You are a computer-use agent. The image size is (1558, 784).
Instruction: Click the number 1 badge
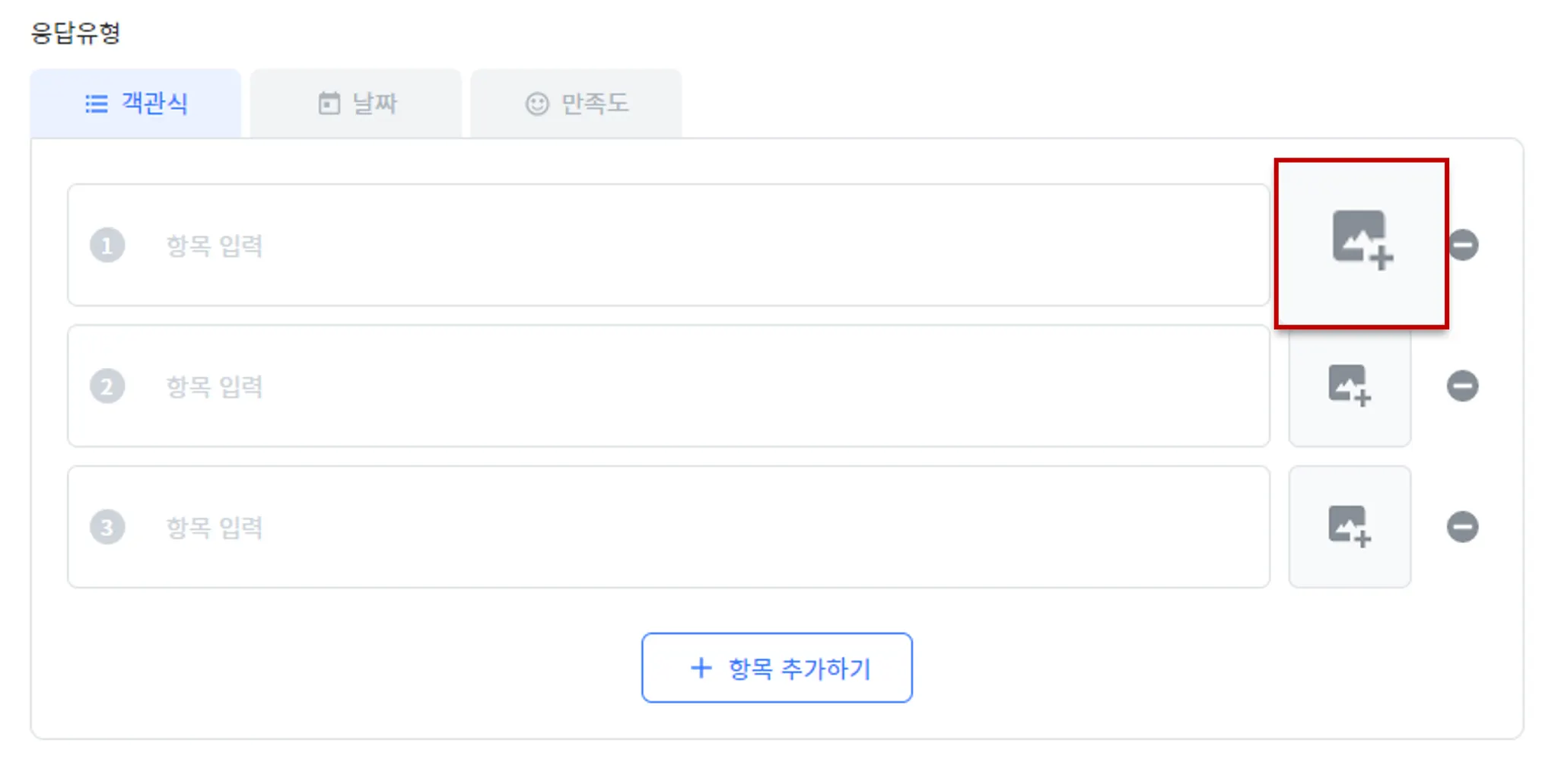pyautogui.click(x=107, y=246)
